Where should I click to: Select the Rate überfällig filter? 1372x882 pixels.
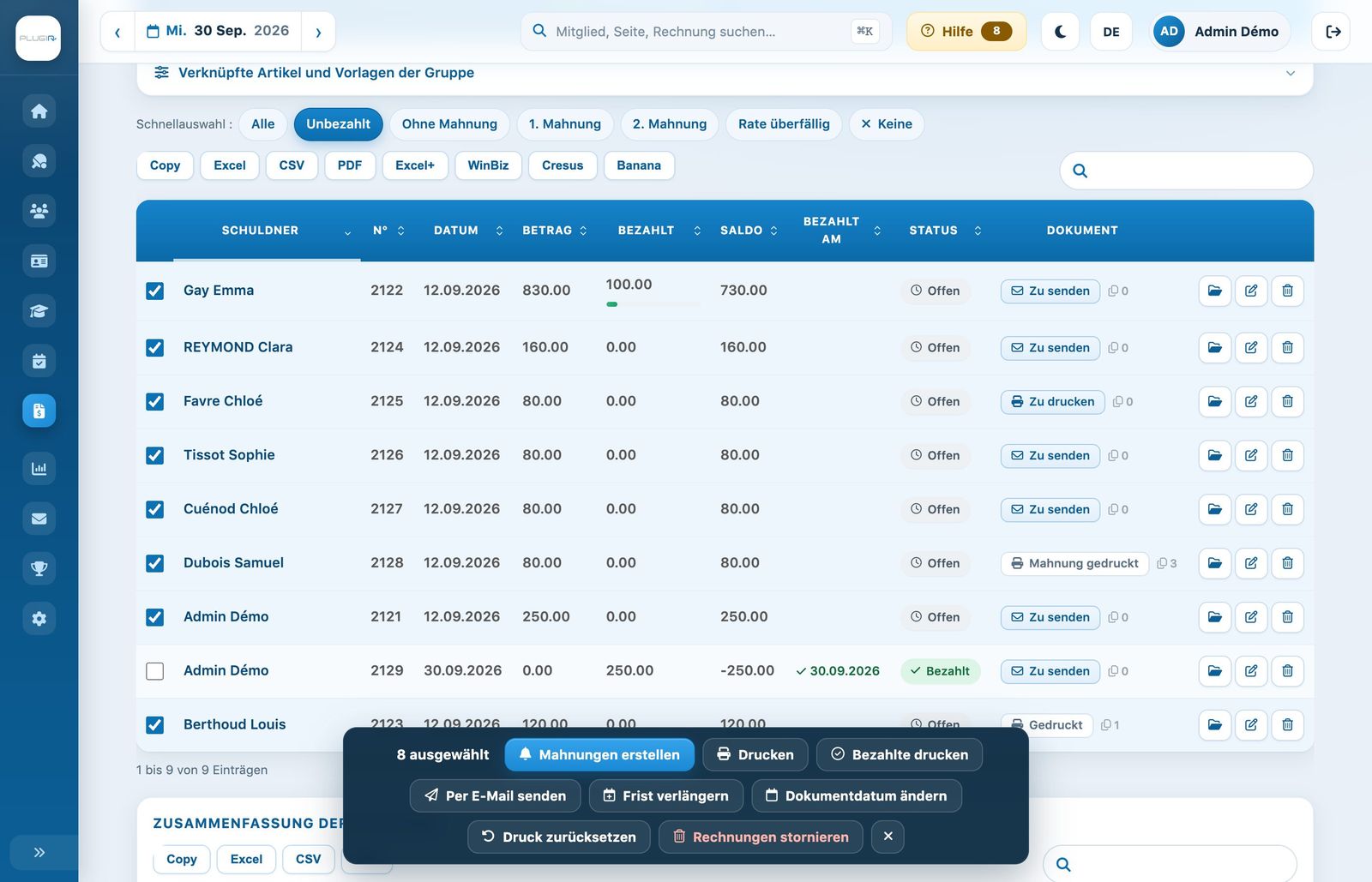[784, 124]
